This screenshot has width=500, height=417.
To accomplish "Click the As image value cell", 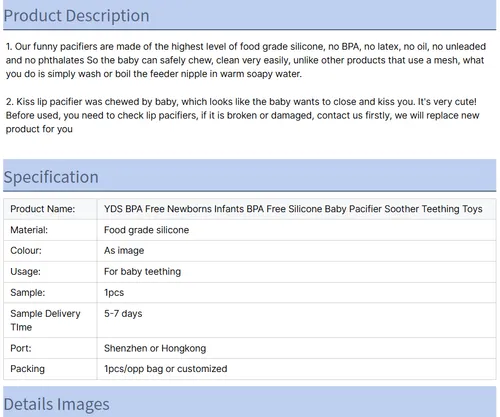I will 296,251.
